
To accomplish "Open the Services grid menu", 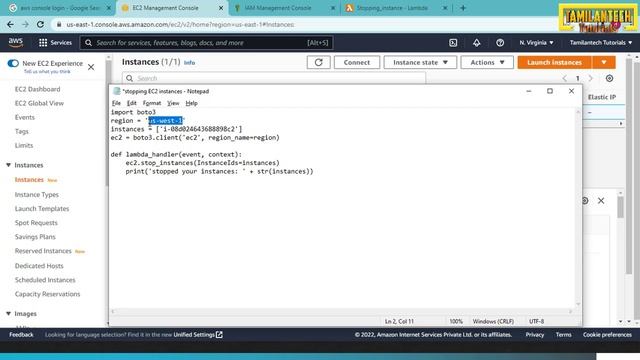I will tap(55, 42).
